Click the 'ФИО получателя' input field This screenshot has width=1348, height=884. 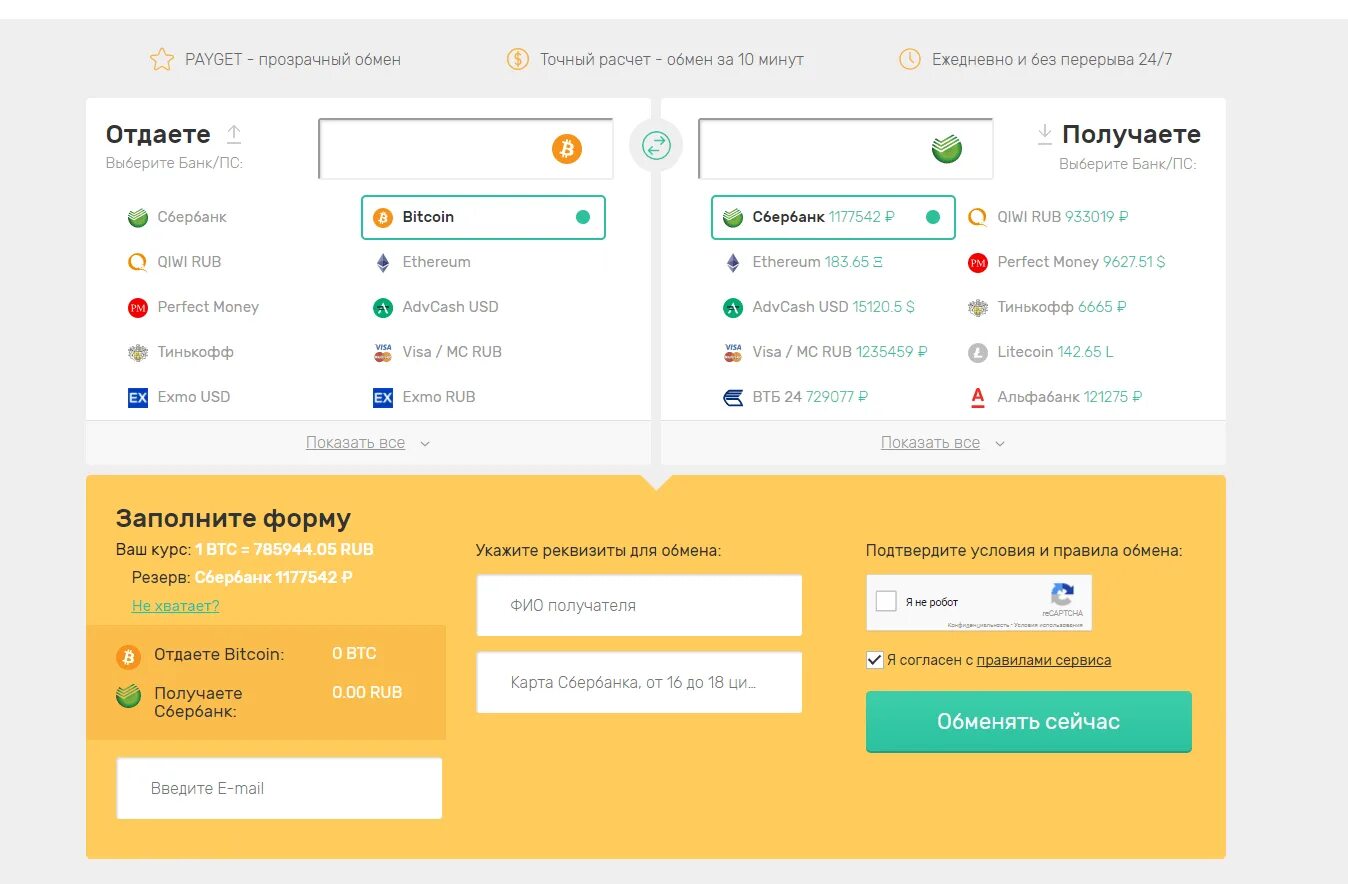point(639,605)
